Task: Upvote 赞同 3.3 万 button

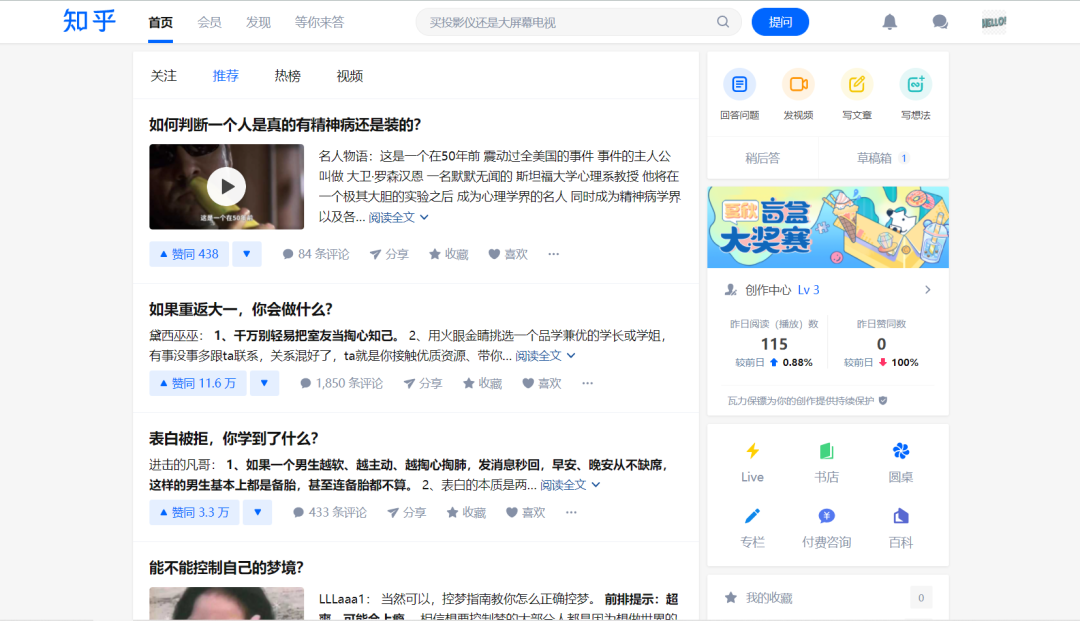Action: tap(194, 512)
